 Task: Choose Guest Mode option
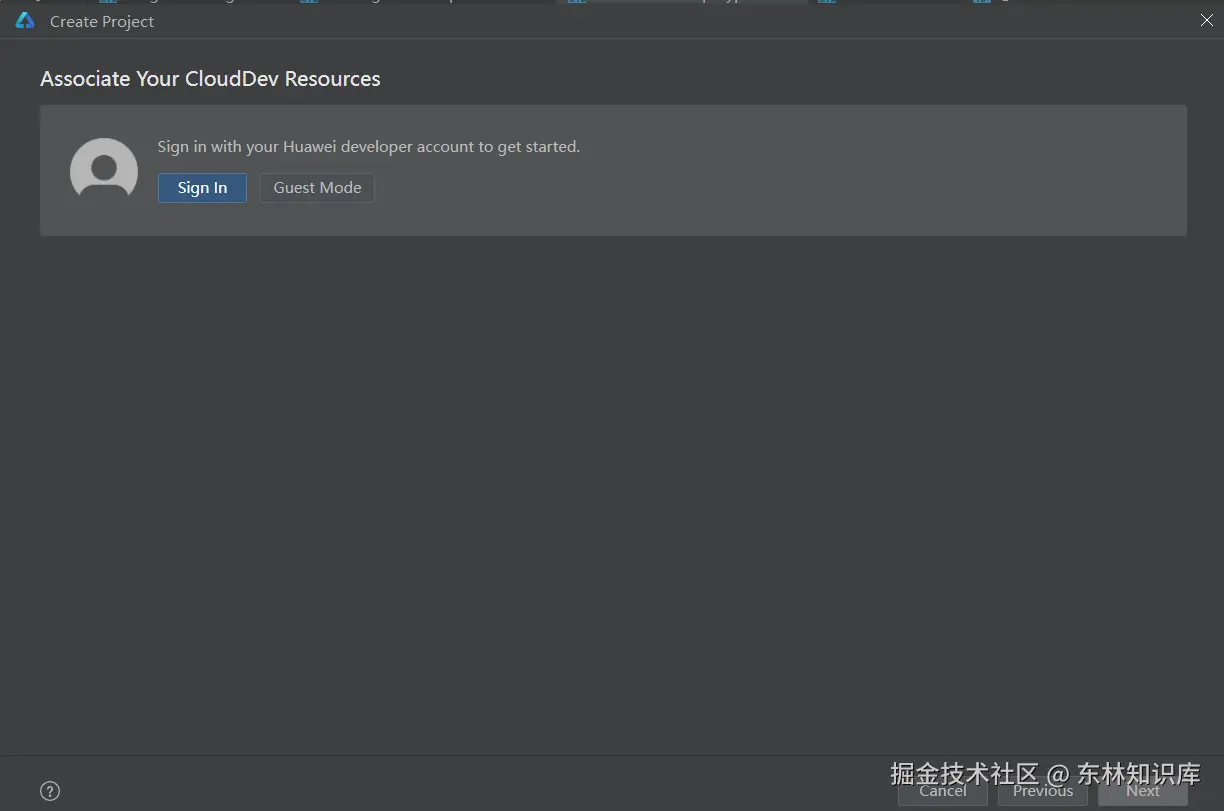coord(317,188)
